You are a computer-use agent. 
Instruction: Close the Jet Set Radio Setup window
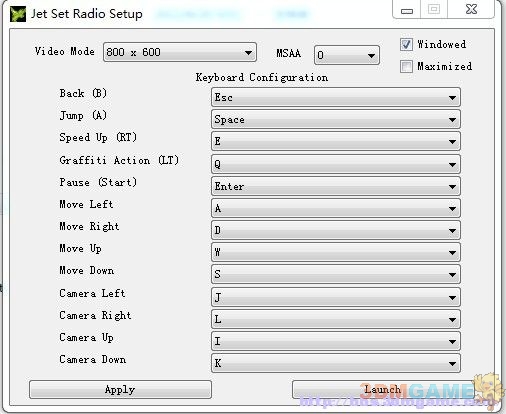point(471,9)
